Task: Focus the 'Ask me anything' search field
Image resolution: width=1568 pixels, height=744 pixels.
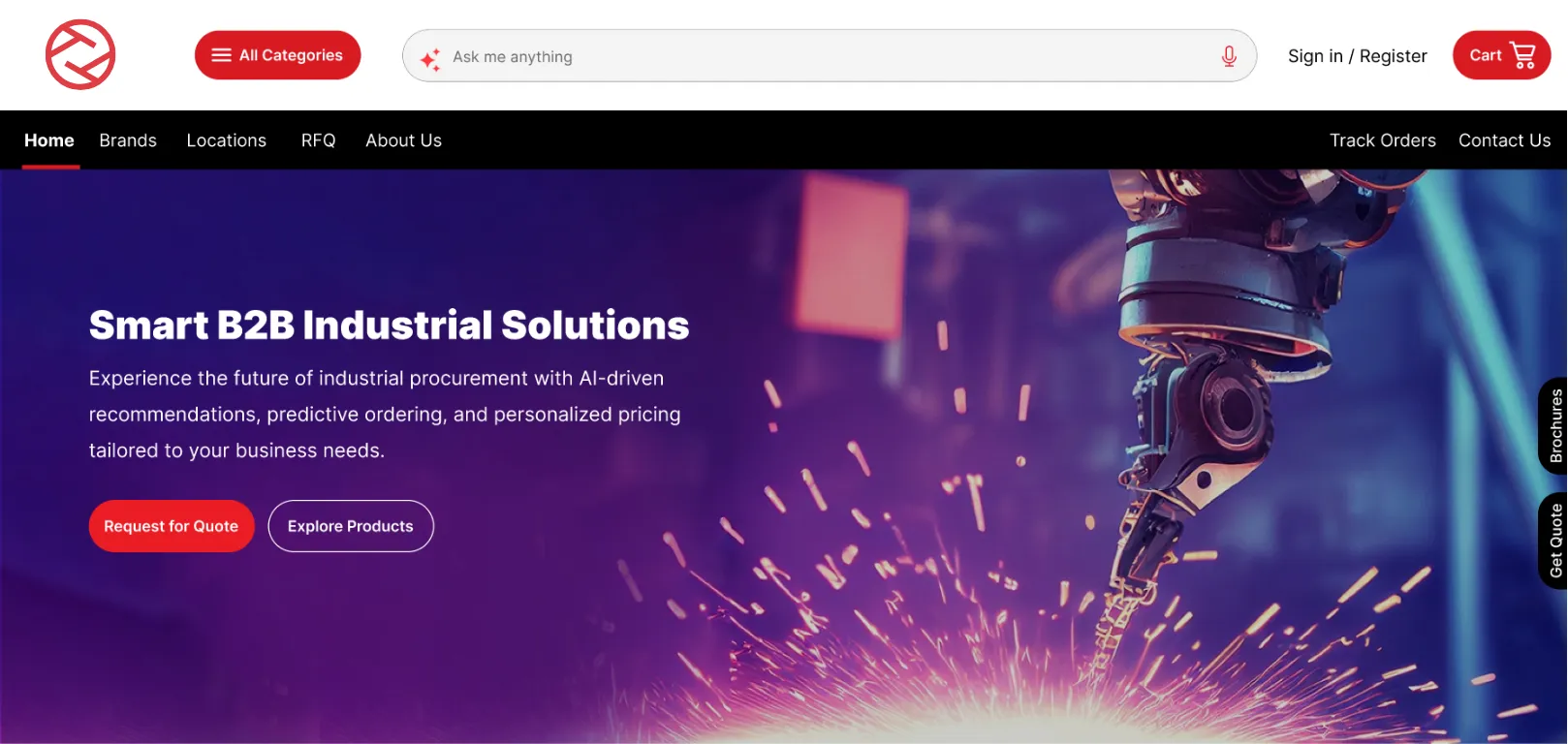Action: click(830, 56)
